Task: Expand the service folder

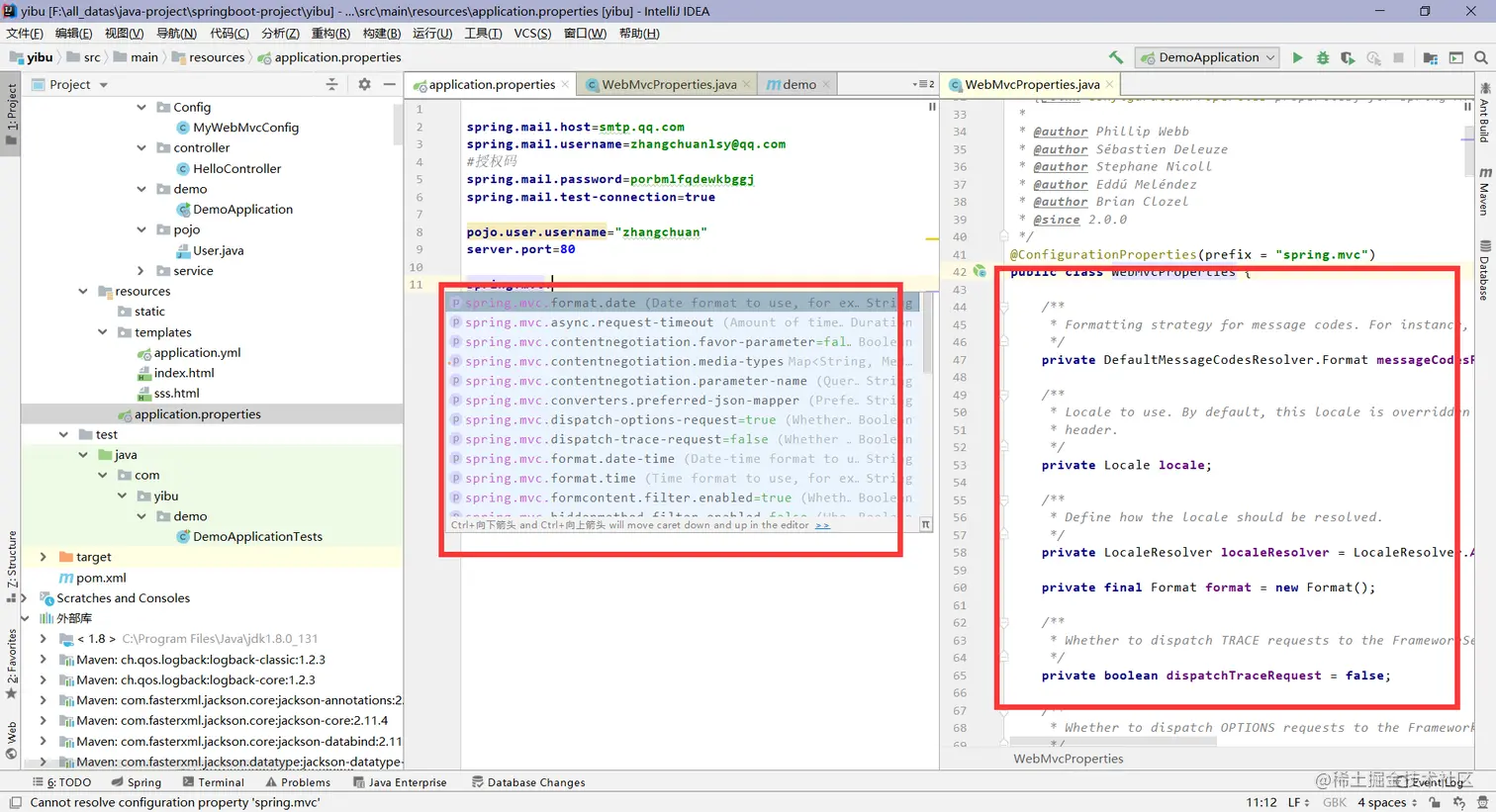Action: [141, 270]
